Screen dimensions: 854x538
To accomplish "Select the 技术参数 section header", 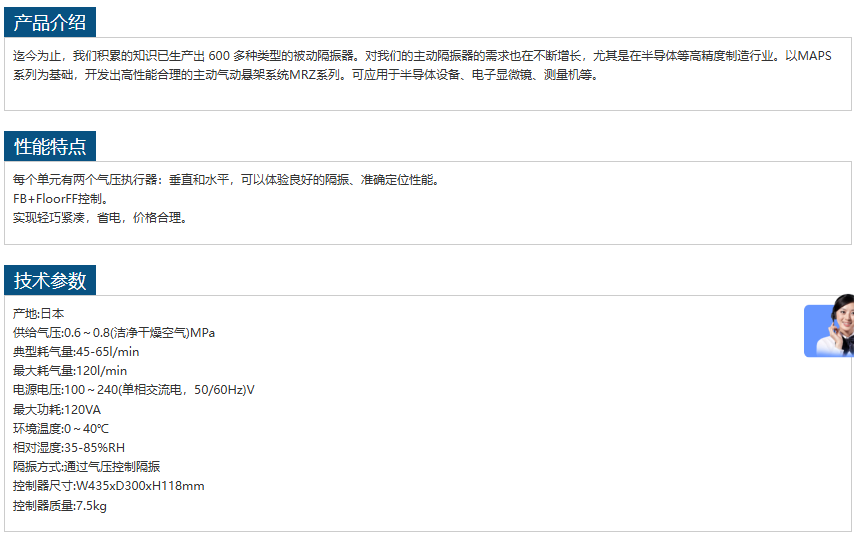I will [50, 280].
